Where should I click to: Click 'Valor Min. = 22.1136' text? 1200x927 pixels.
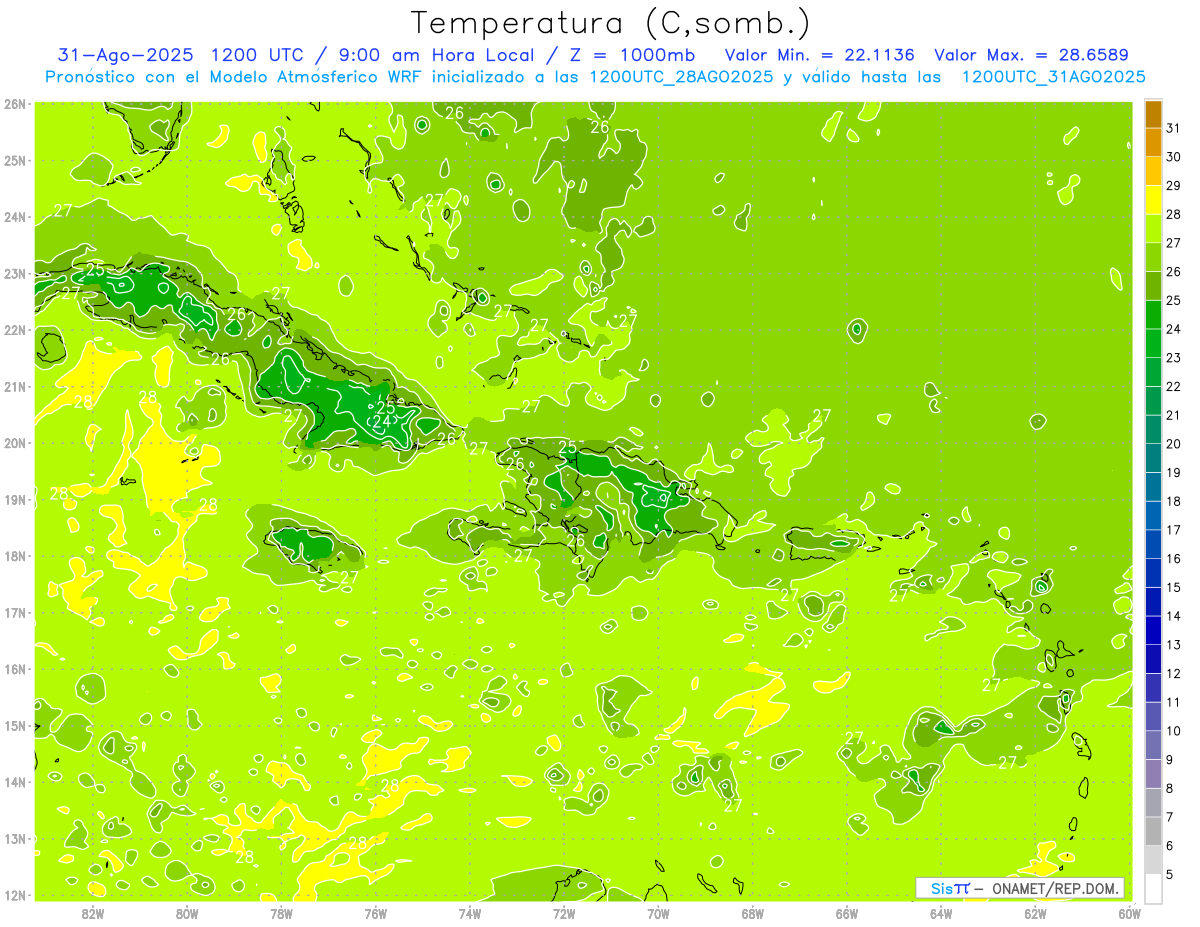819,55
